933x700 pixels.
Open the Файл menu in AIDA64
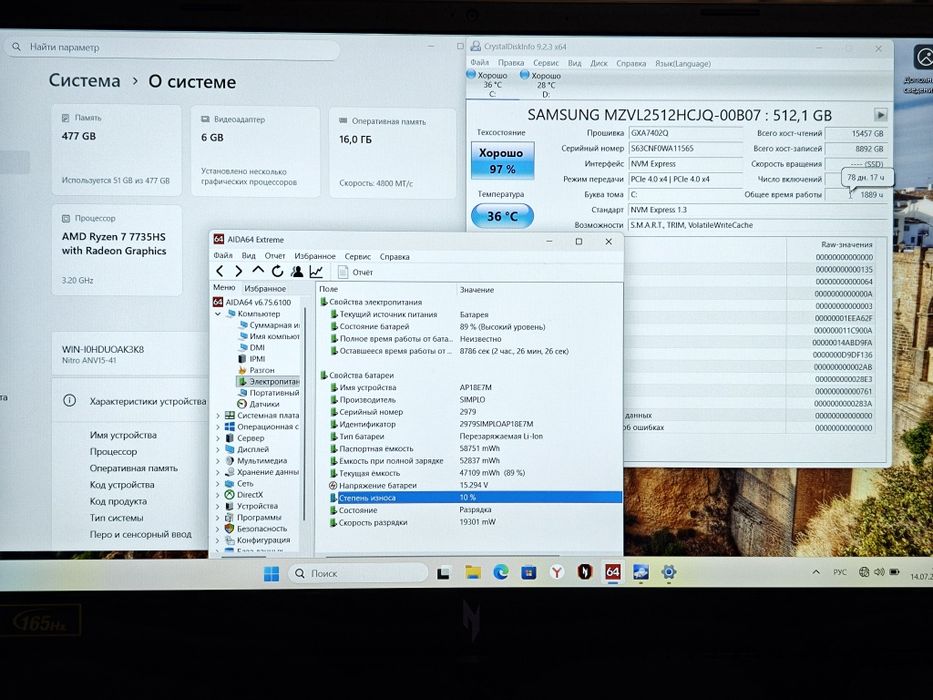[223, 256]
